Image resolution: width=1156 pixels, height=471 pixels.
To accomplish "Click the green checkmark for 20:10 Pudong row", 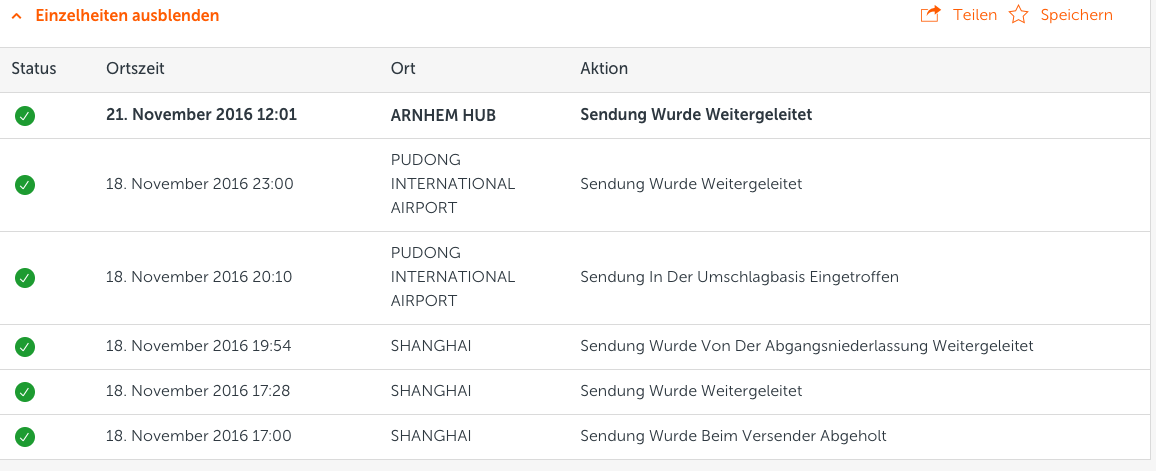I will point(25,278).
